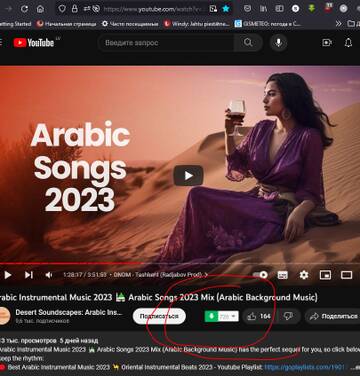
Task: Click the YouTube logo
Action: pyautogui.click(x=34, y=43)
